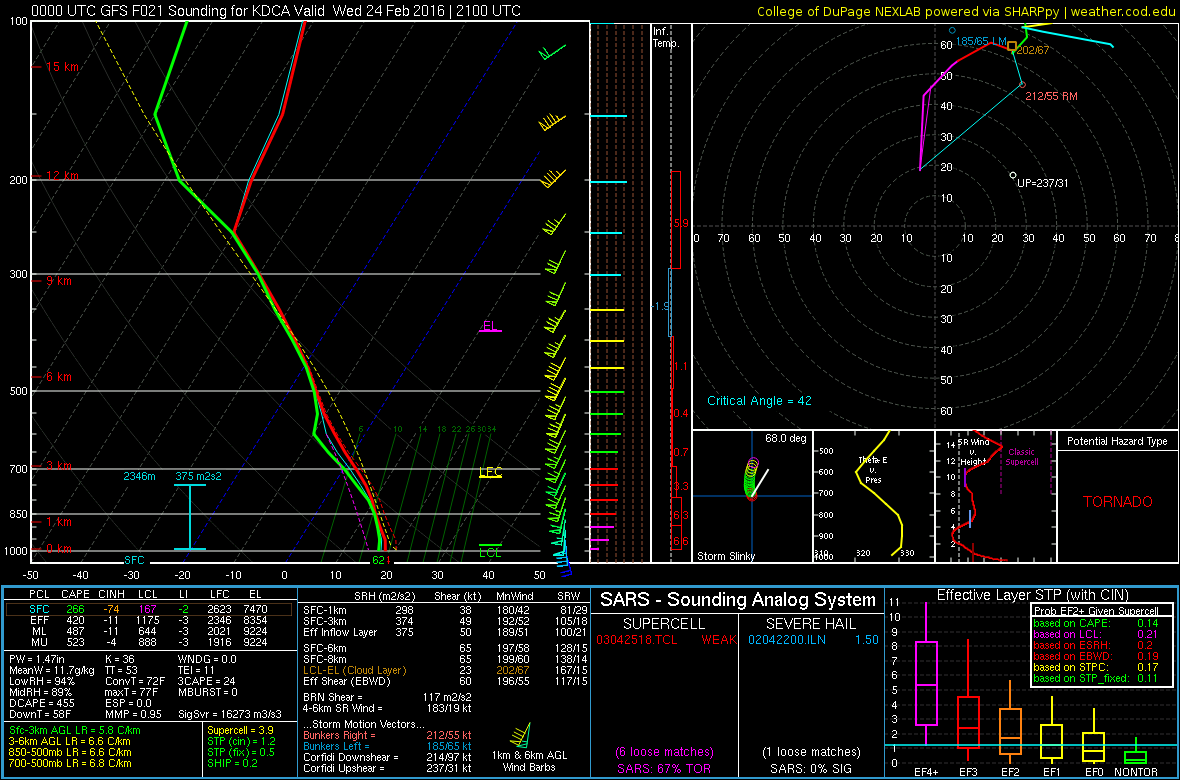The width and height of the screenshot is (1180, 780).
Task: Choose the MU parcel row
Action: pyautogui.click(x=148, y=641)
